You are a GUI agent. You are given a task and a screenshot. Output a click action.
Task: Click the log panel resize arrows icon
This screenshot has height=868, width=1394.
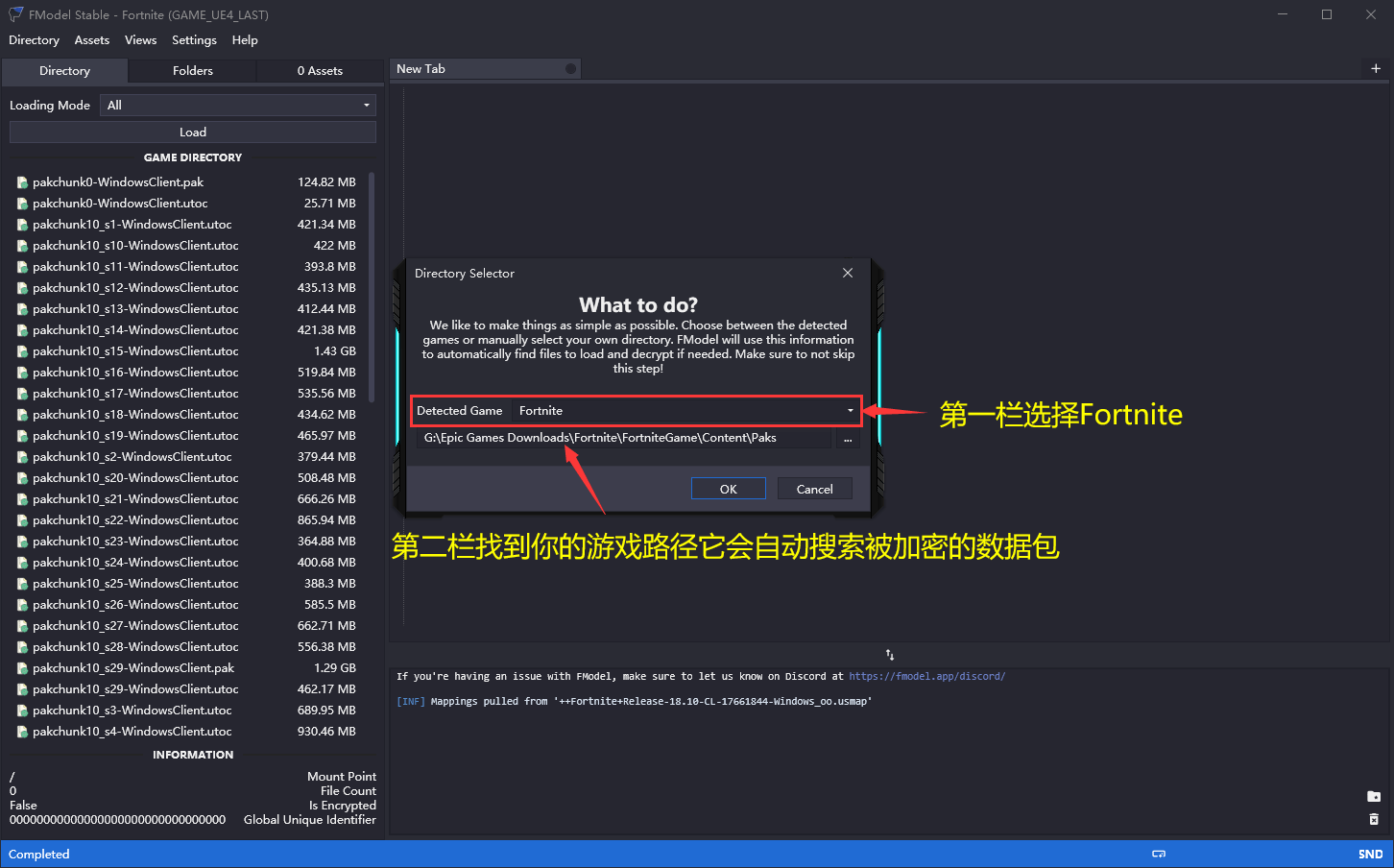(x=890, y=655)
